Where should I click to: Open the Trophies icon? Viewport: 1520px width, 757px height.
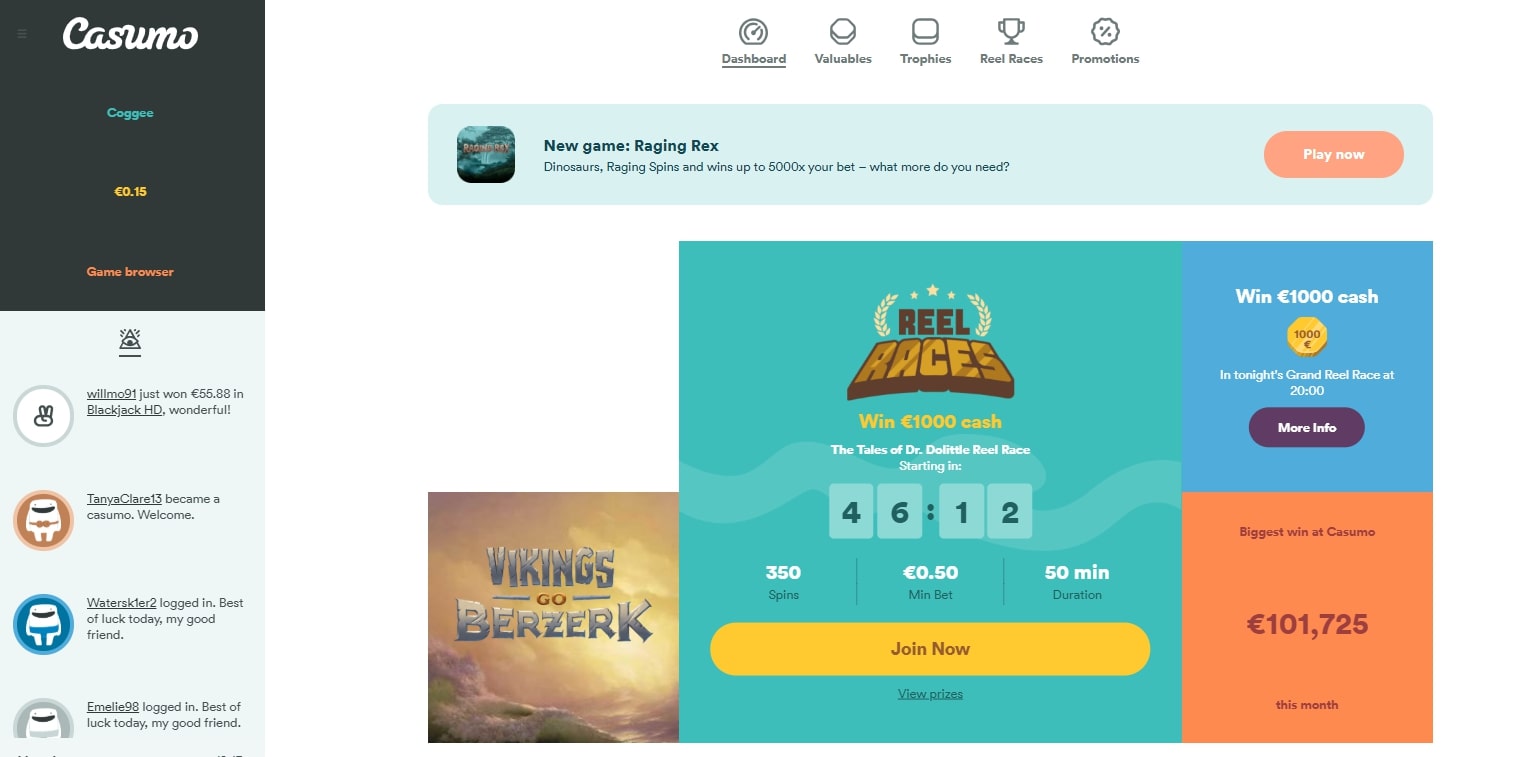tap(925, 31)
